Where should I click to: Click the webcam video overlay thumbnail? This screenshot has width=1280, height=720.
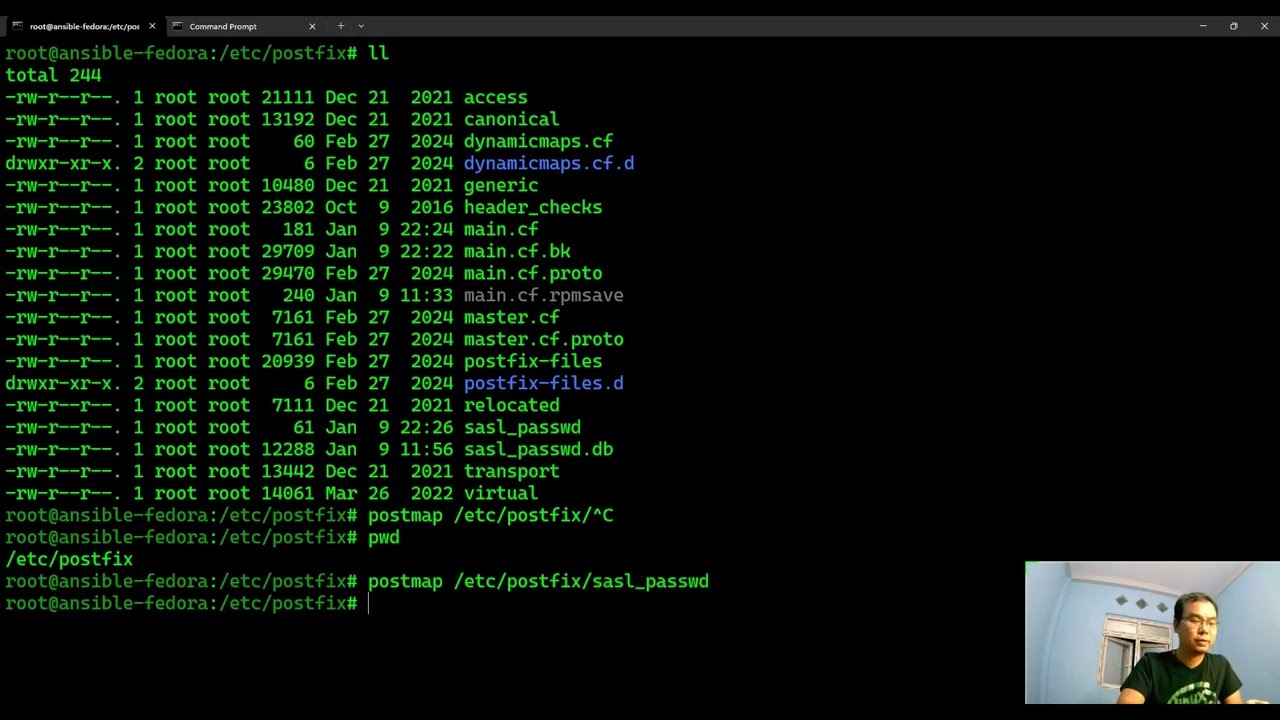tap(1152, 633)
